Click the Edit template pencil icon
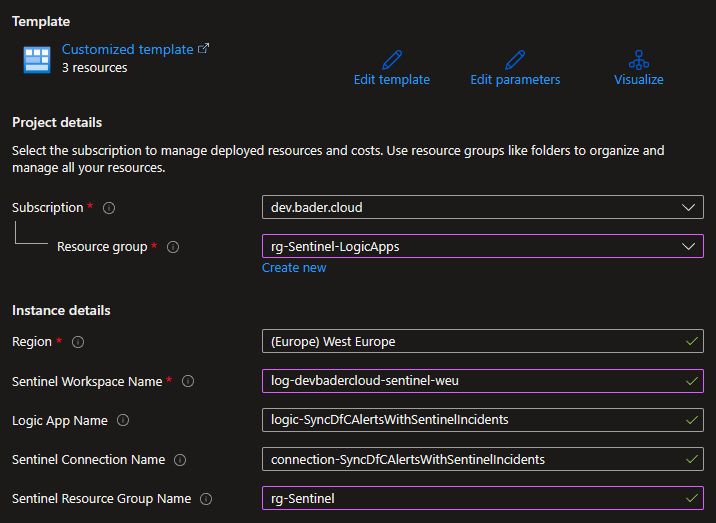This screenshot has height=523, width=716. [x=392, y=60]
